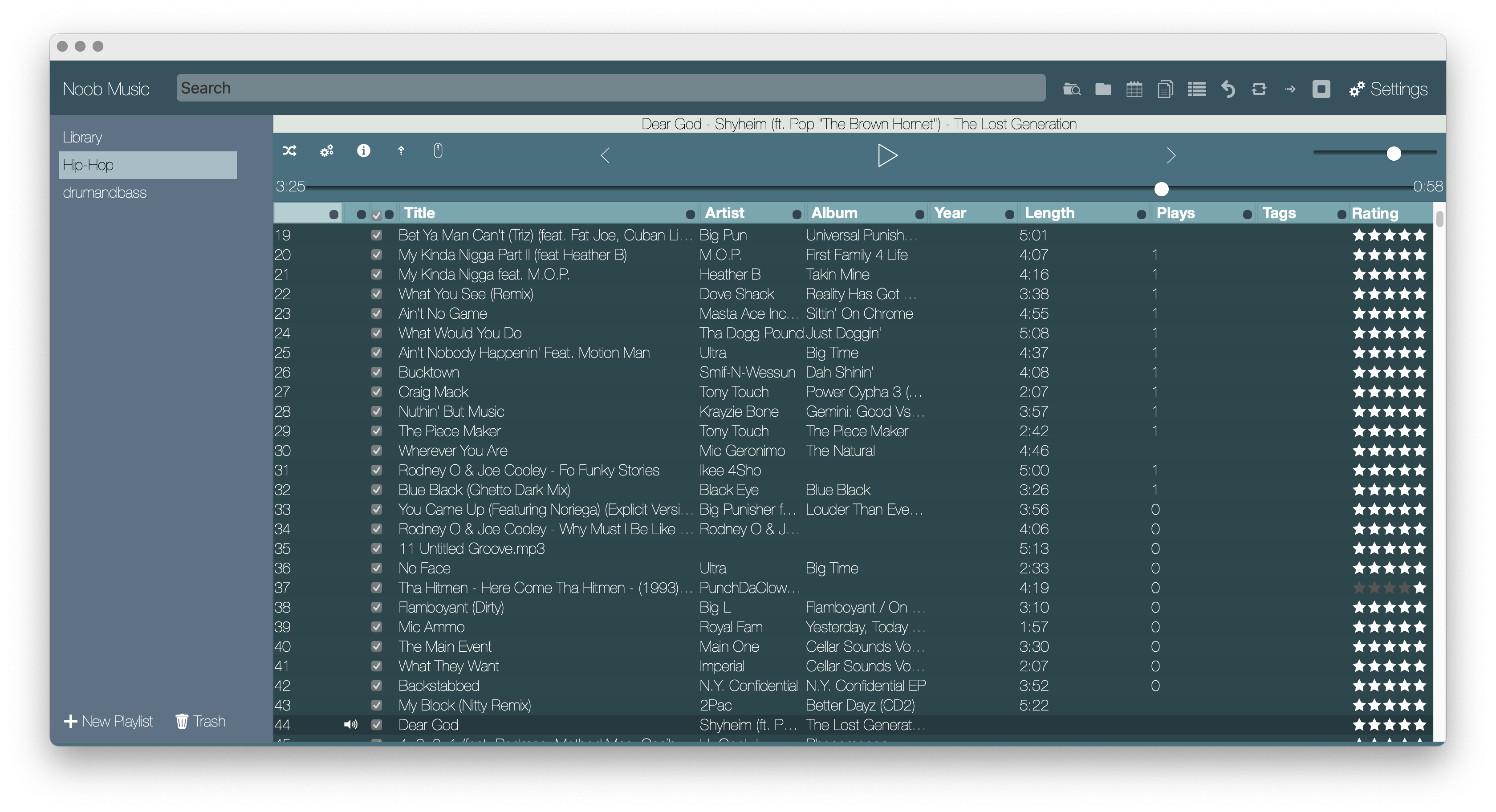The height and width of the screenshot is (812, 1496).
Task: Click the Length column header handle
Action: (x=1141, y=214)
